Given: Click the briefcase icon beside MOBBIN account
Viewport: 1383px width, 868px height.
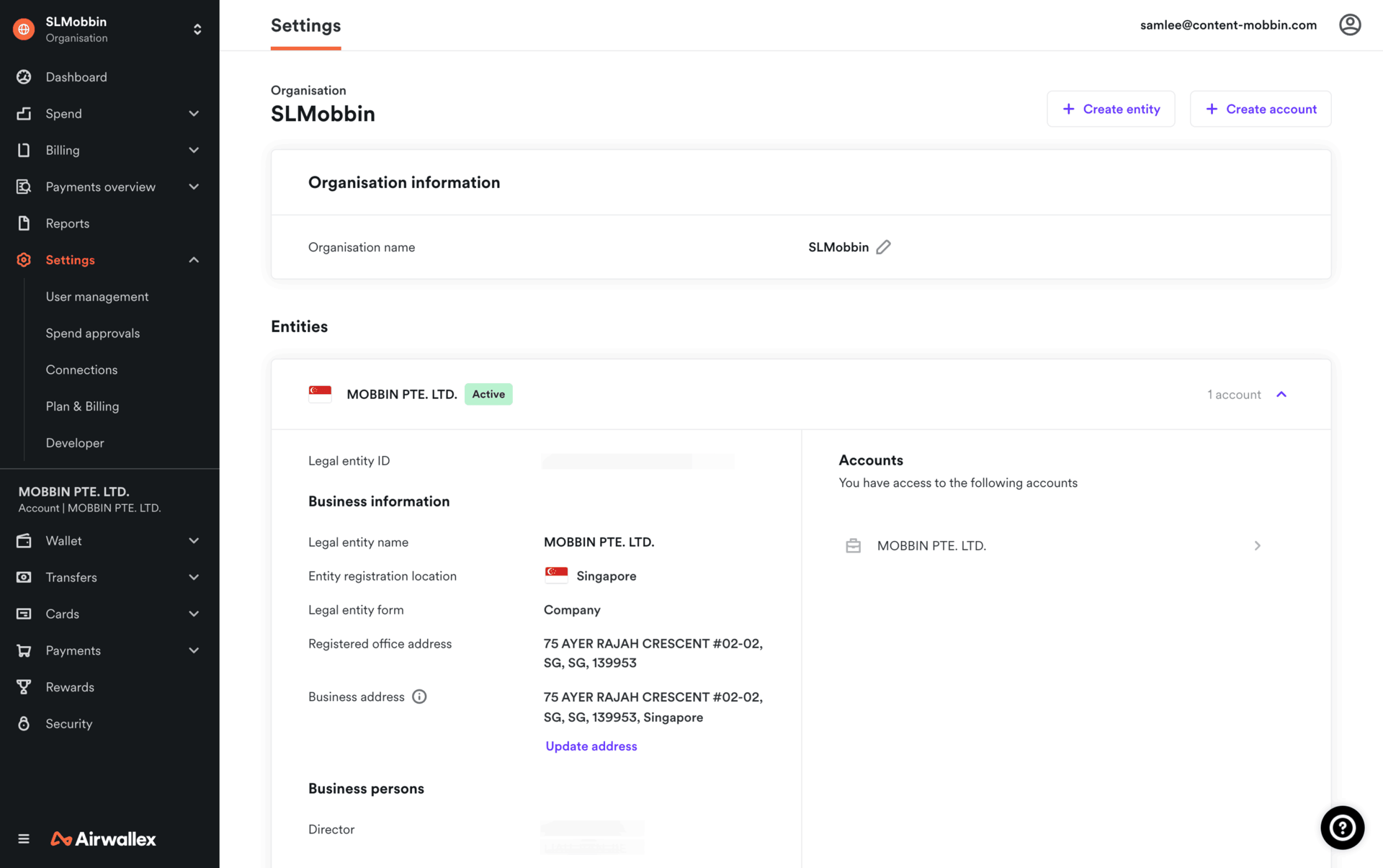Looking at the screenshot, I should point(853,545).
